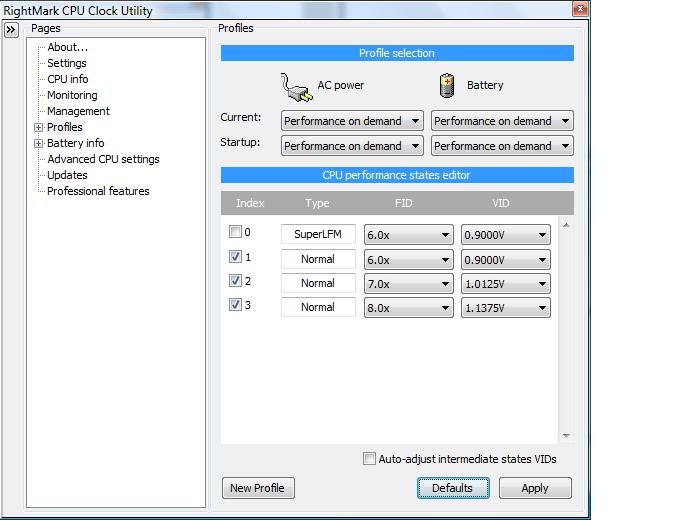683x520 pixels.
Task: Open the CPU info page
Action: [68, 79]
